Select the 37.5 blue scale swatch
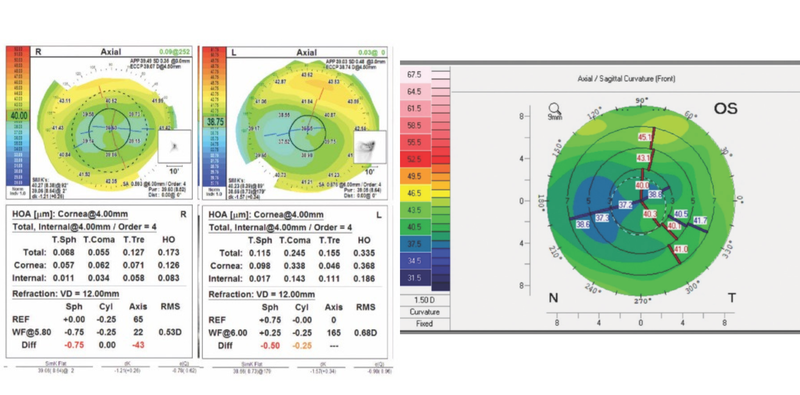 point(414,244)
